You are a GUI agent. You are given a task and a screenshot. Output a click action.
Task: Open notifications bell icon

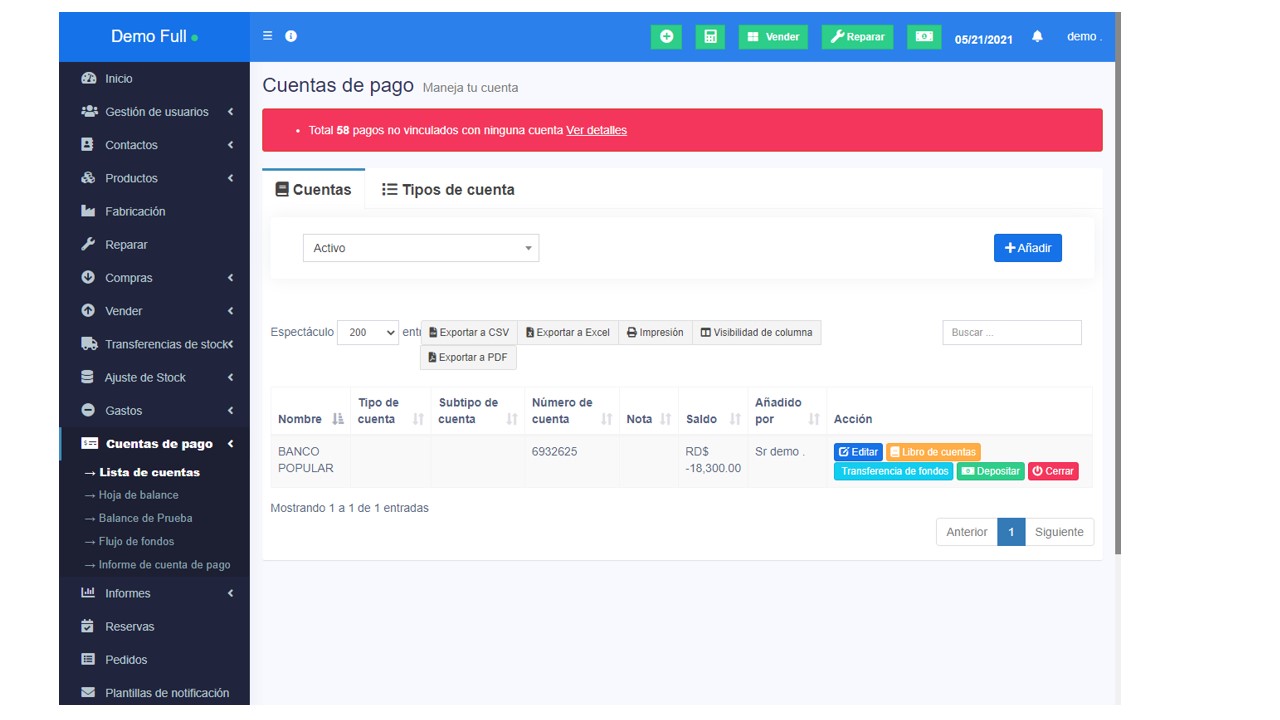coord(1037,37)
